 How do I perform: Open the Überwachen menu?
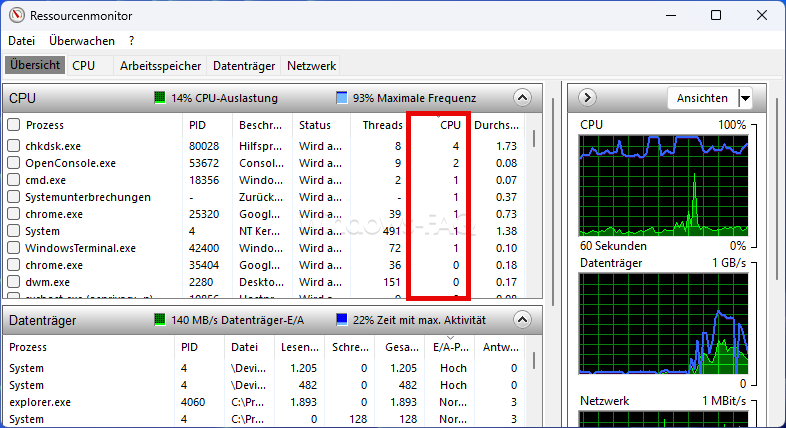82,41
